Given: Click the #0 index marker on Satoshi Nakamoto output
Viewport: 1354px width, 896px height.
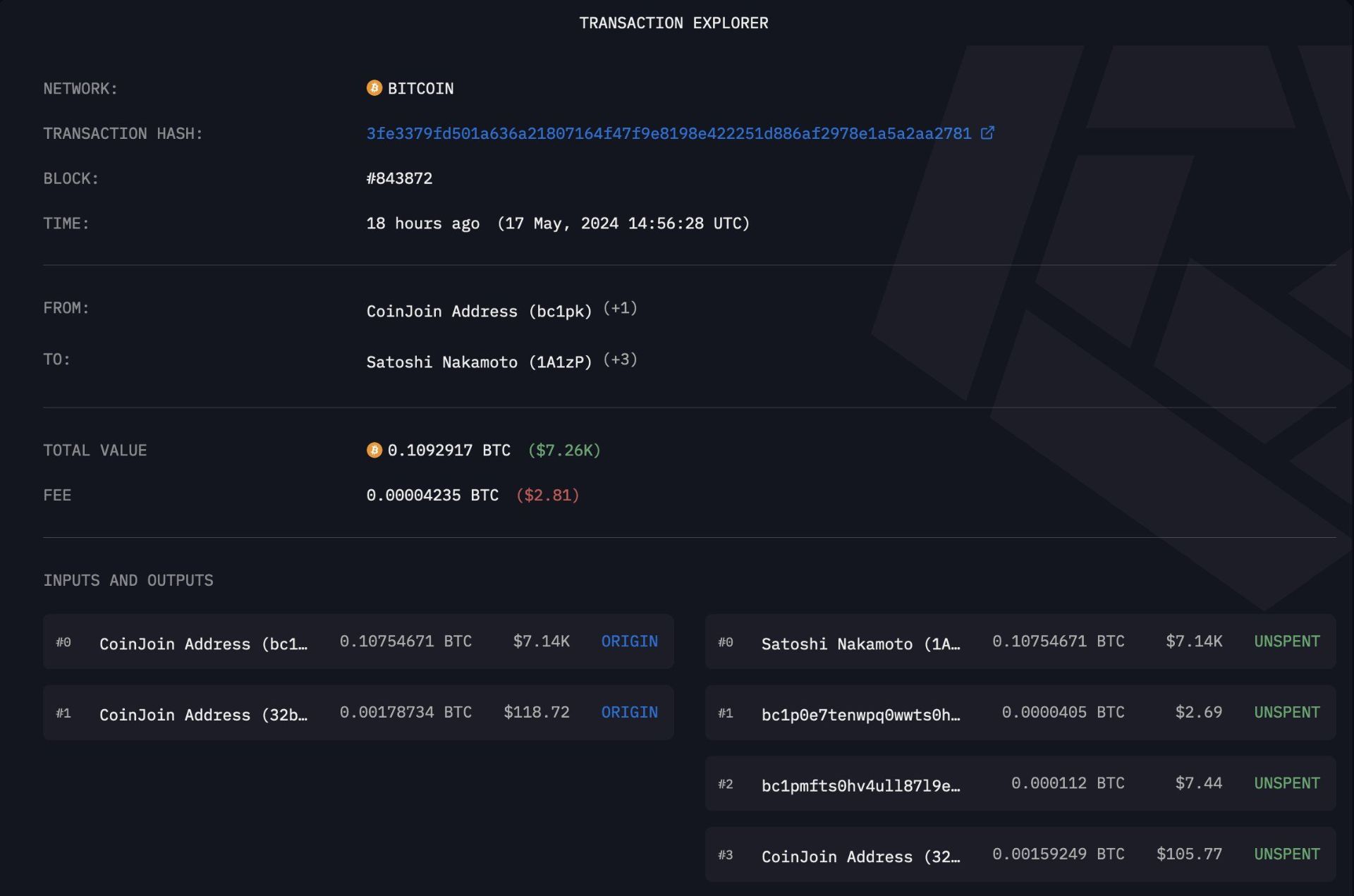Looking at the screenshot, I should (726, 642).
